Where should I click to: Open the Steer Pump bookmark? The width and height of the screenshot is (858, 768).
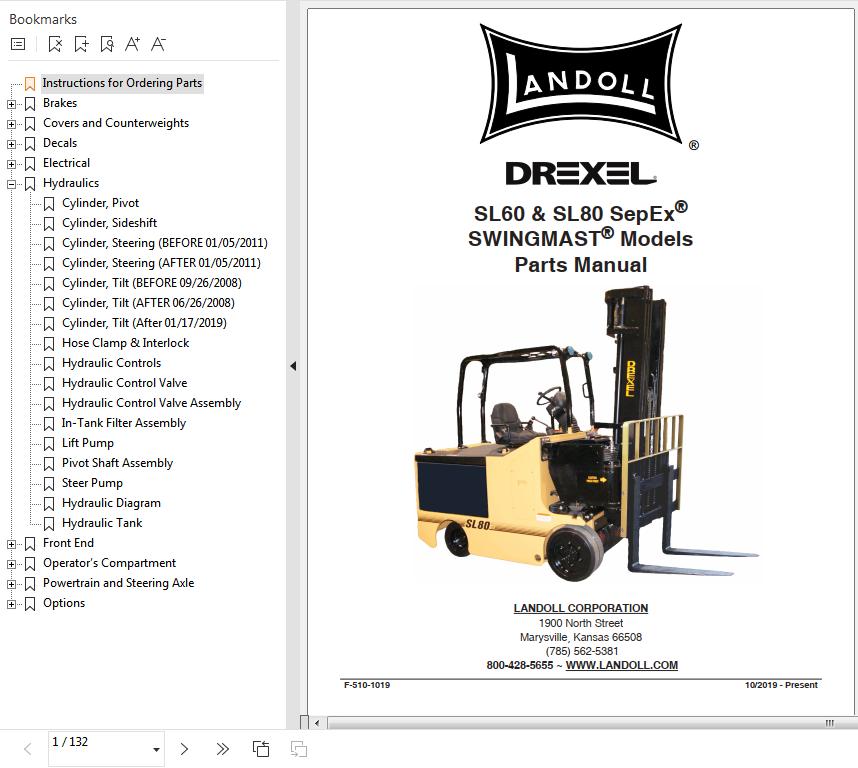(x=92, y=483)
